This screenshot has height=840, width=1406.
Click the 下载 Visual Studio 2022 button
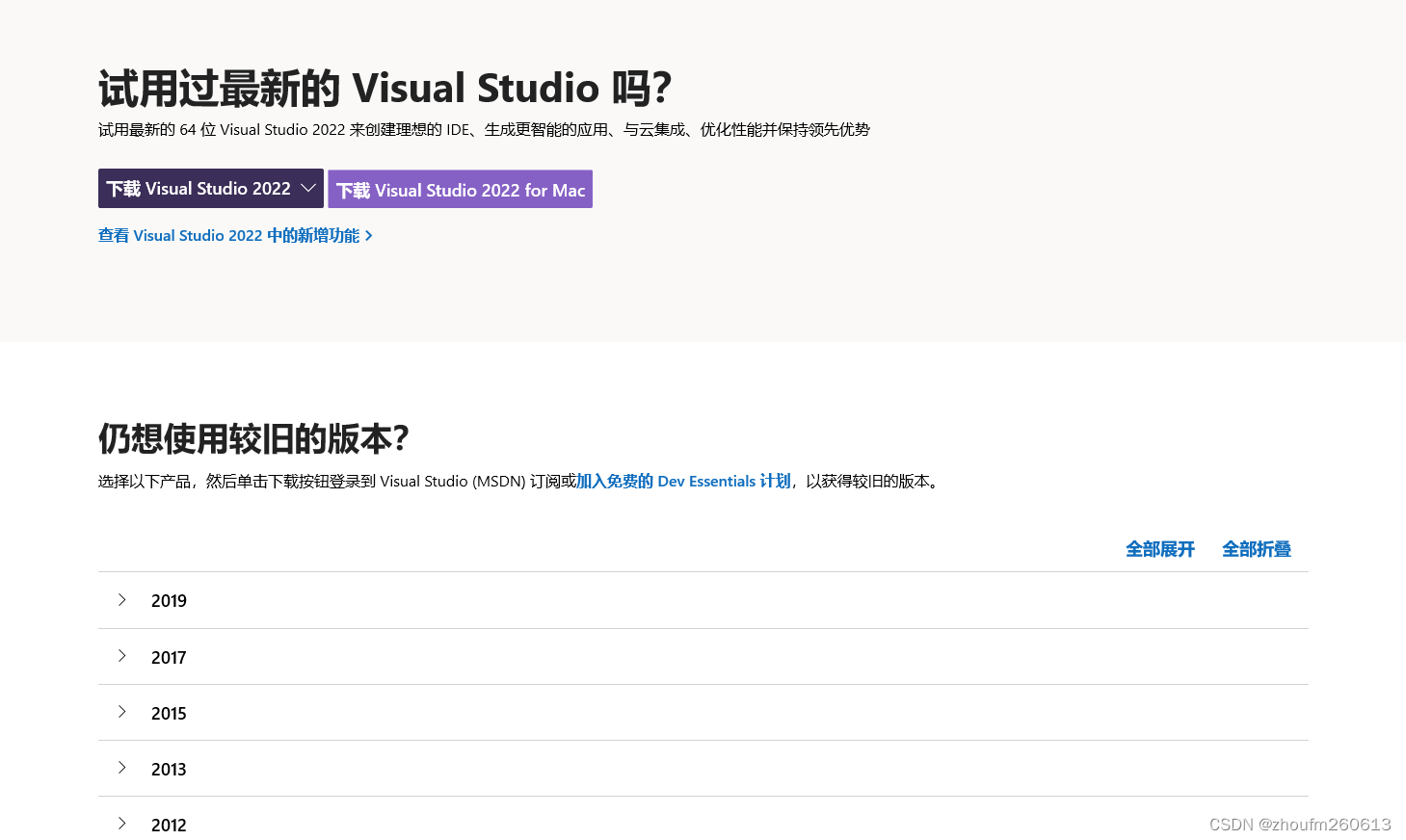[210, 189]
